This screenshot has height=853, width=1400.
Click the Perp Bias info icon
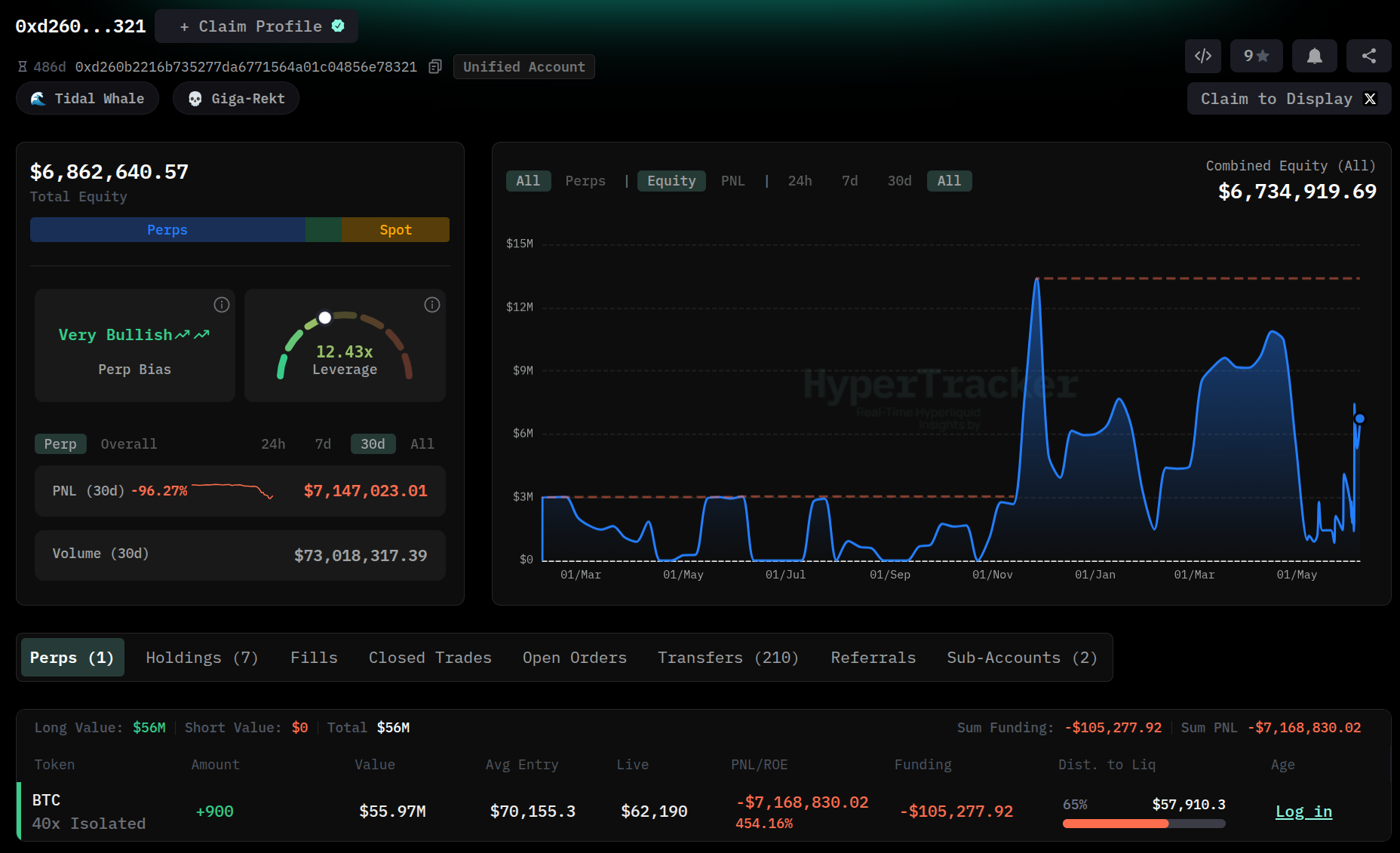221,305
